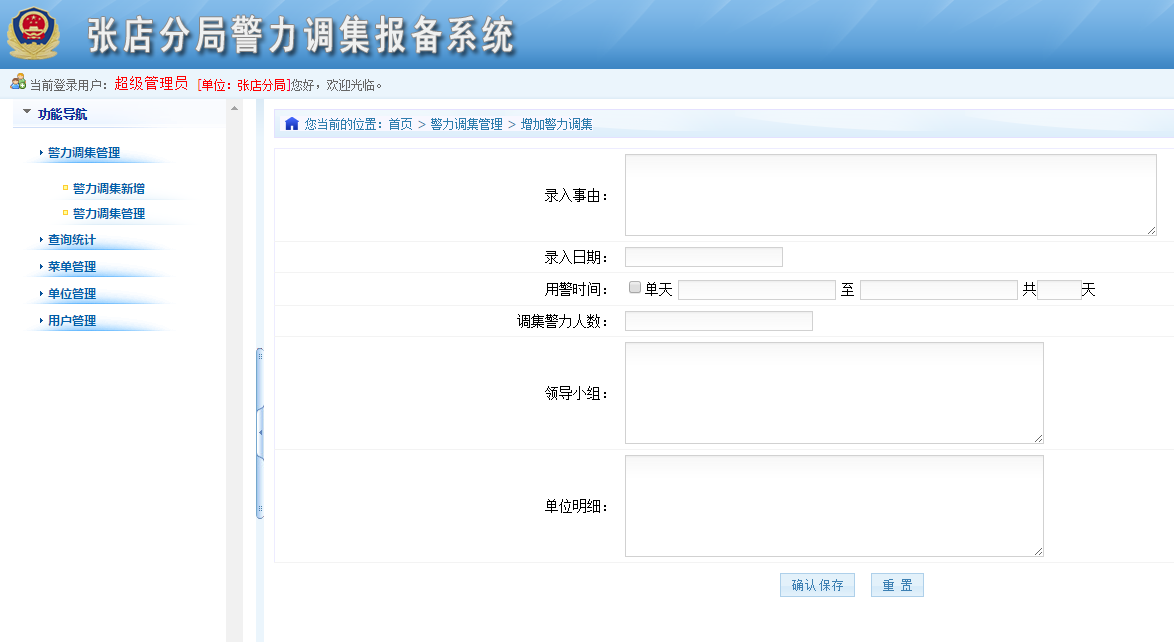Click the home icon in breadcrumb
Screen dimensions: 1174x642
[292, 124]
